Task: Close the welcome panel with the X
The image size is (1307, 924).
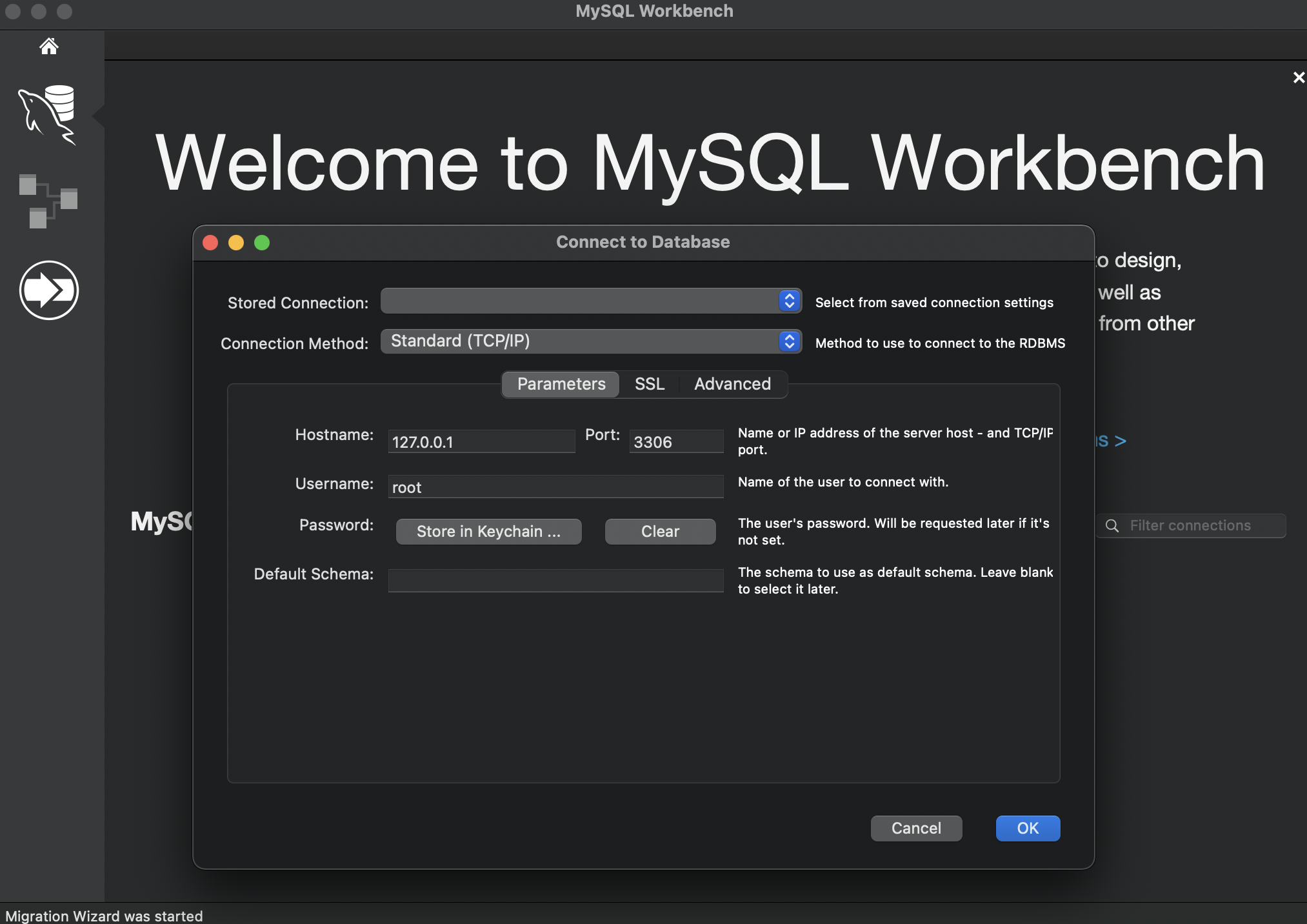Action: [x=1299, y=78]
